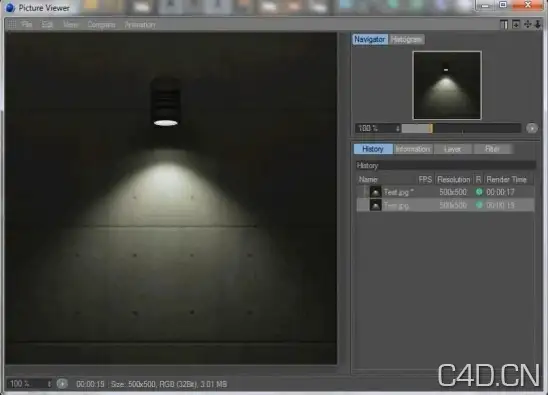This screenshot has height=395, width=548.
Task: Click the 'Size: 500x500, RGB (32Bit)' status text
Action: [154, 384]
